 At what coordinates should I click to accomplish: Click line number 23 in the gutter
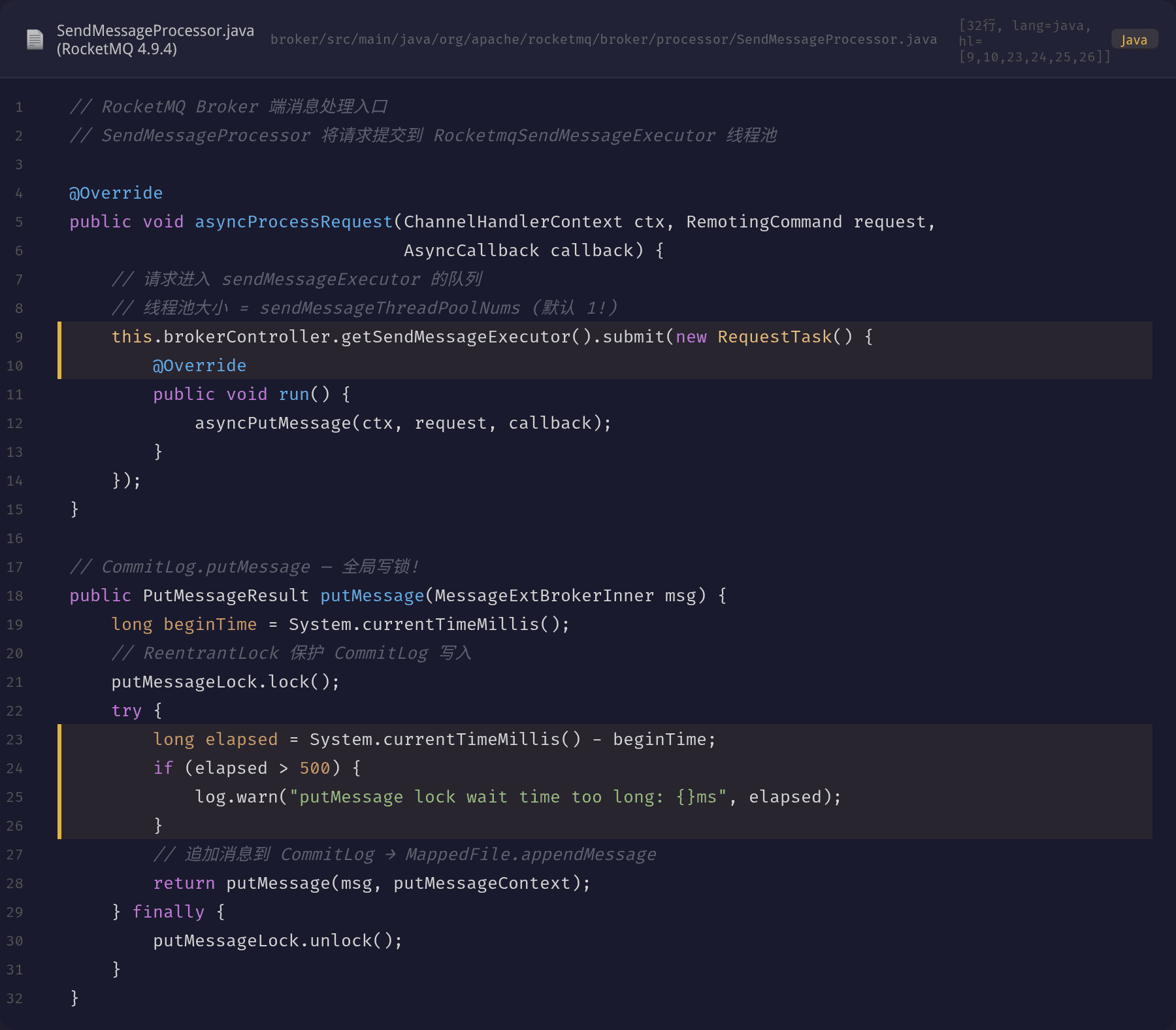point(14,740)
